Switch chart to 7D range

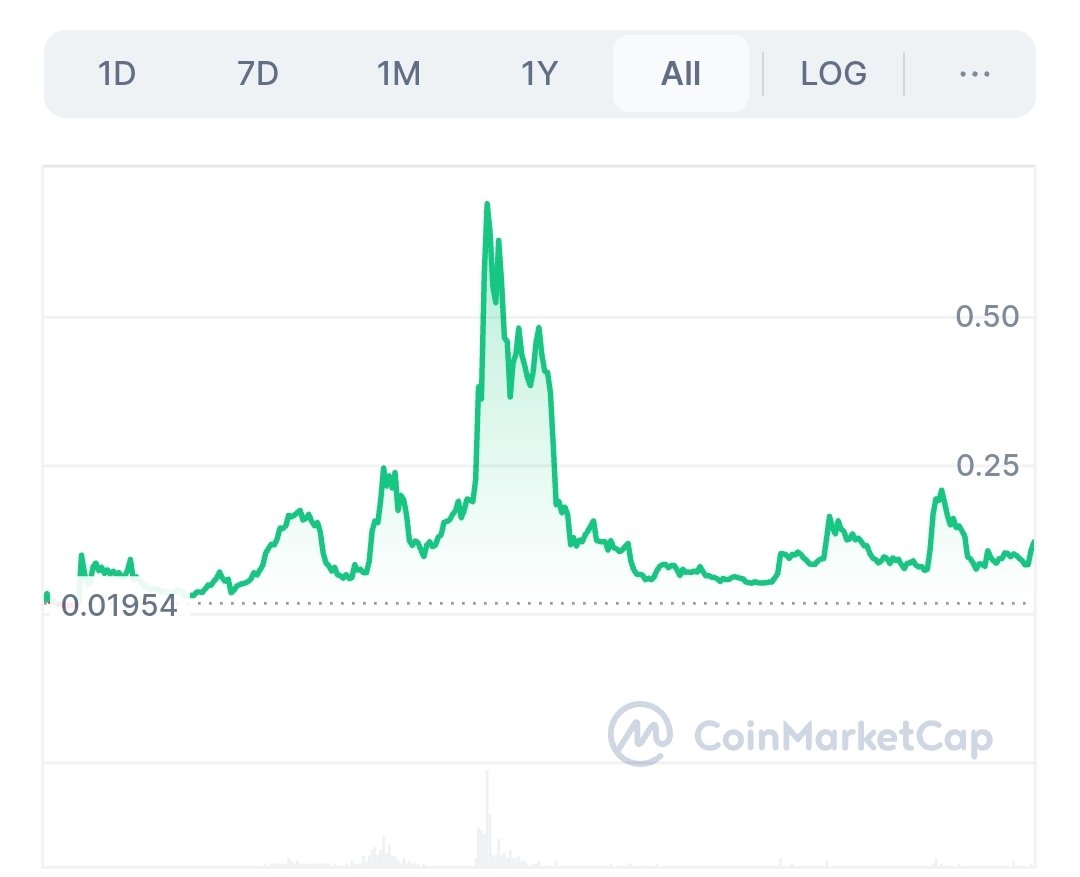[258, 74]
